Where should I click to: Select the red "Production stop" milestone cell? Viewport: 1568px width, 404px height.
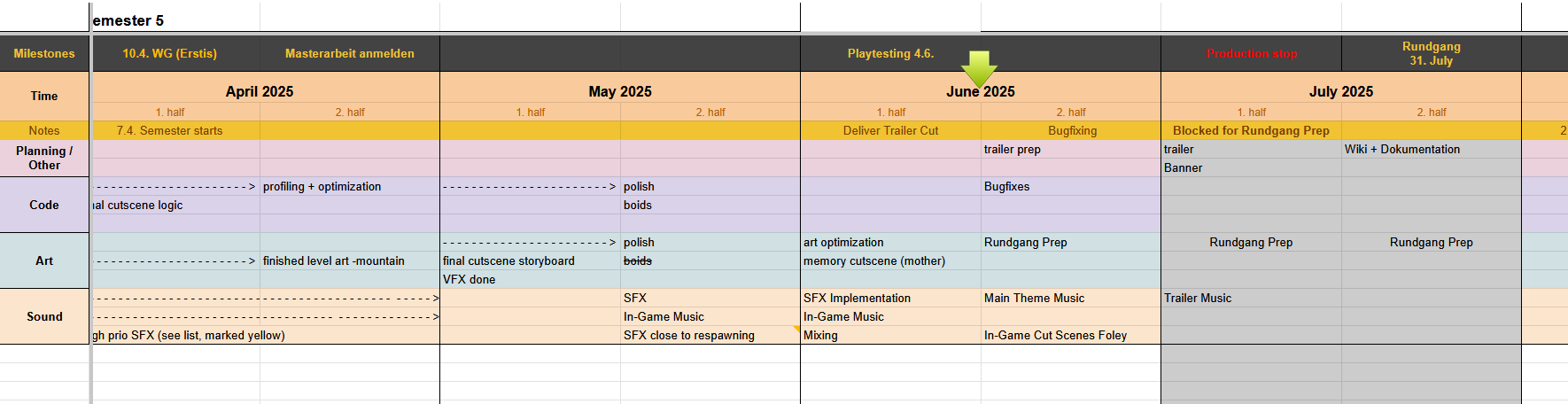tap(1251, 54)
